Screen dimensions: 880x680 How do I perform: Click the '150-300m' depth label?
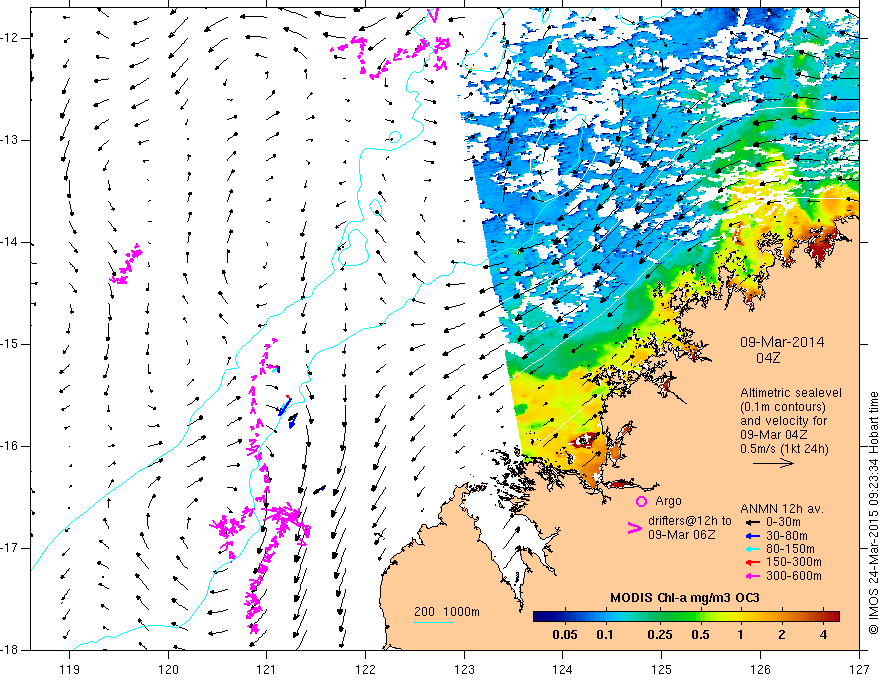coord(794,562)
